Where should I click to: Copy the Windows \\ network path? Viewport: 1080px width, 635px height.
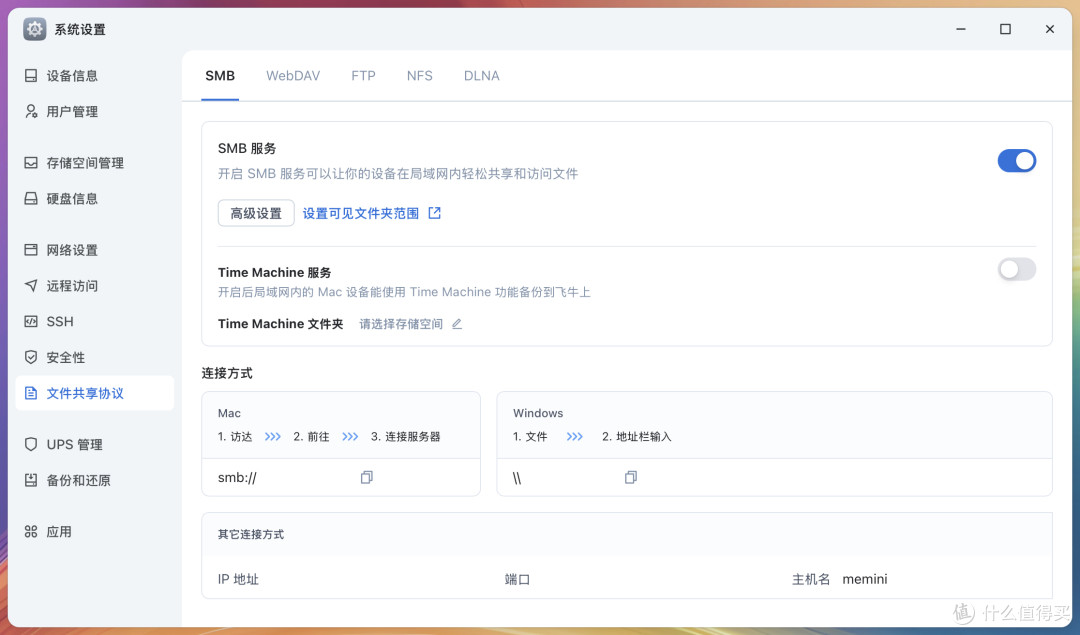pos(630,477)
